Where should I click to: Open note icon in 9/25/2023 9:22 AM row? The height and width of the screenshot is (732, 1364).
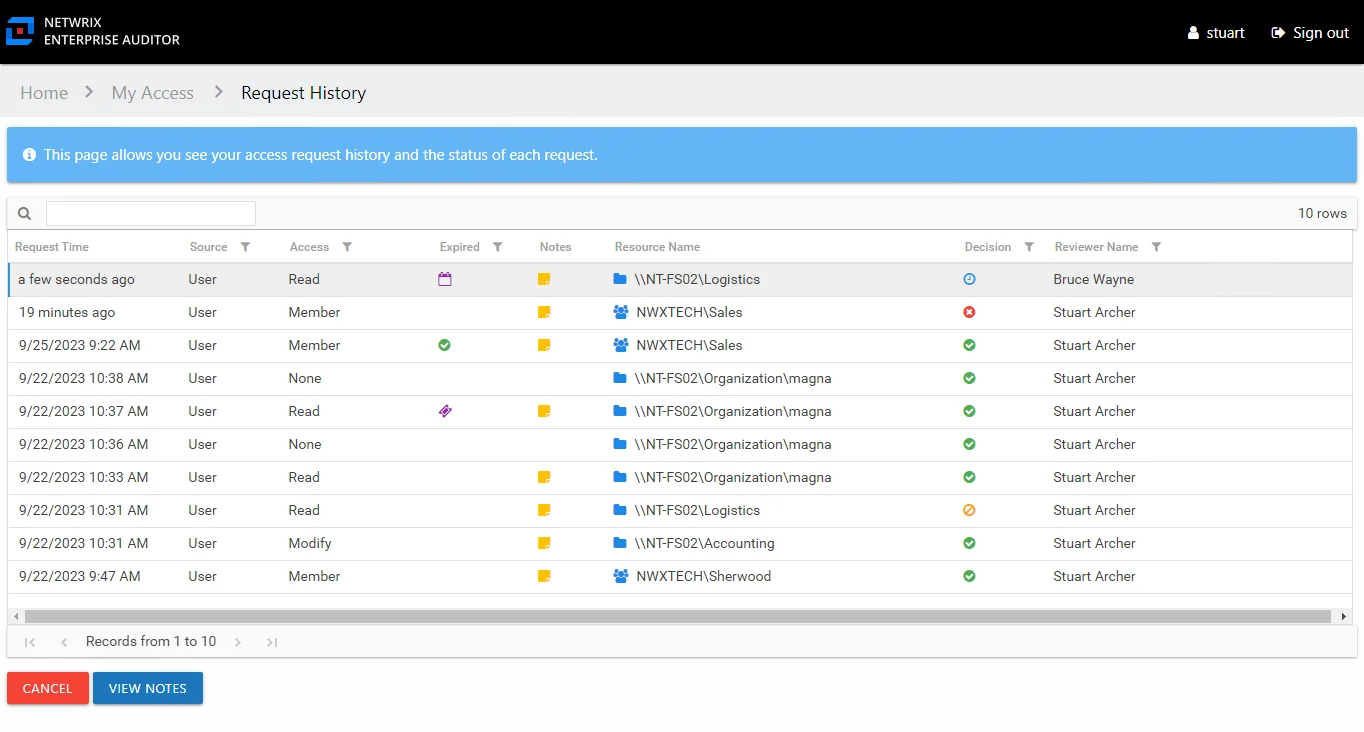[544, 346]
